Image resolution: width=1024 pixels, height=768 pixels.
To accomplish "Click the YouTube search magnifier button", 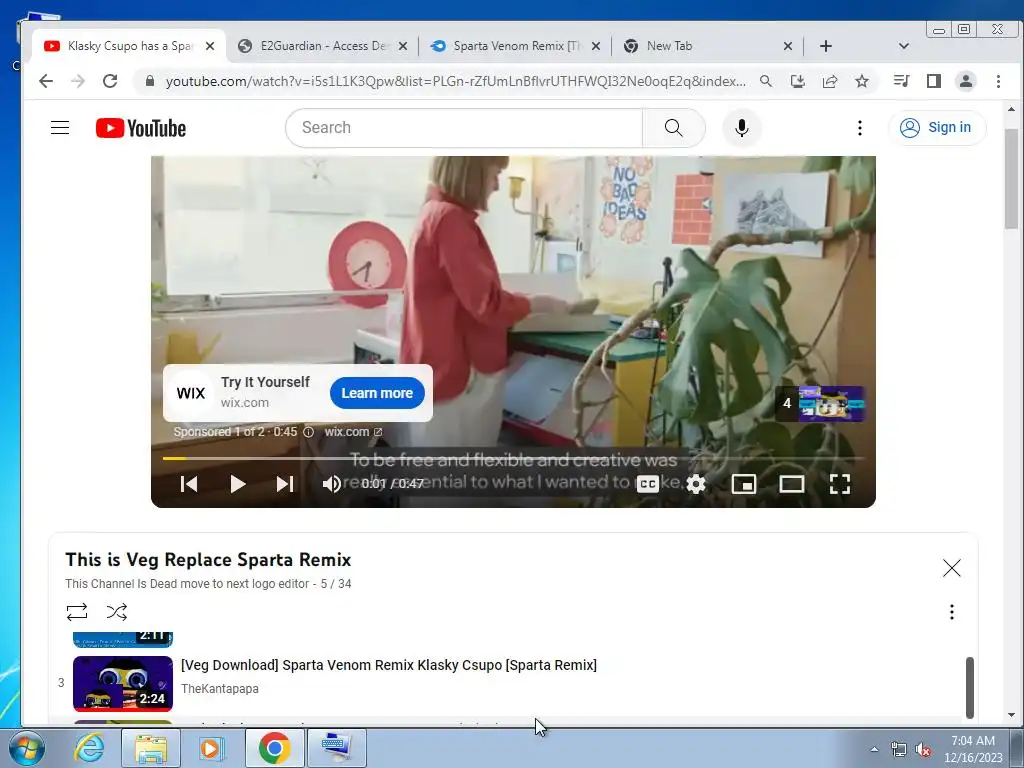I will [673, 127].
